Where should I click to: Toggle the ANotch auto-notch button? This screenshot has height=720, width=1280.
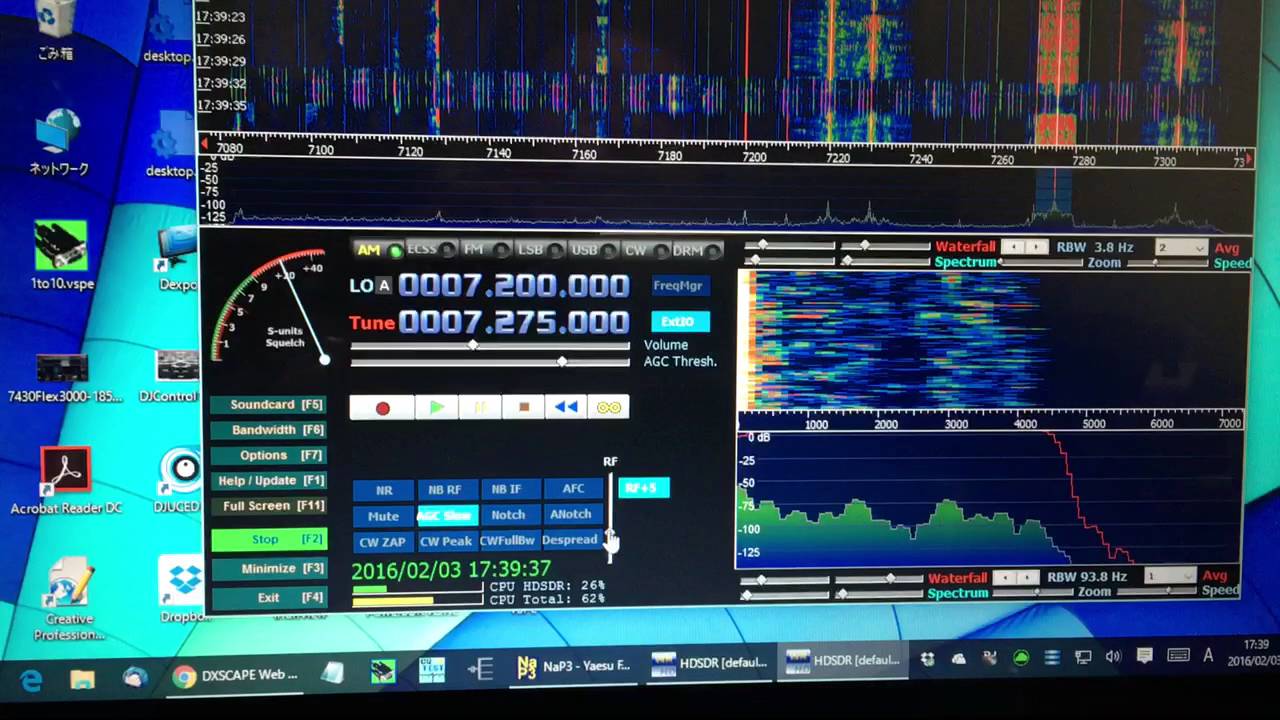(571, 514)
